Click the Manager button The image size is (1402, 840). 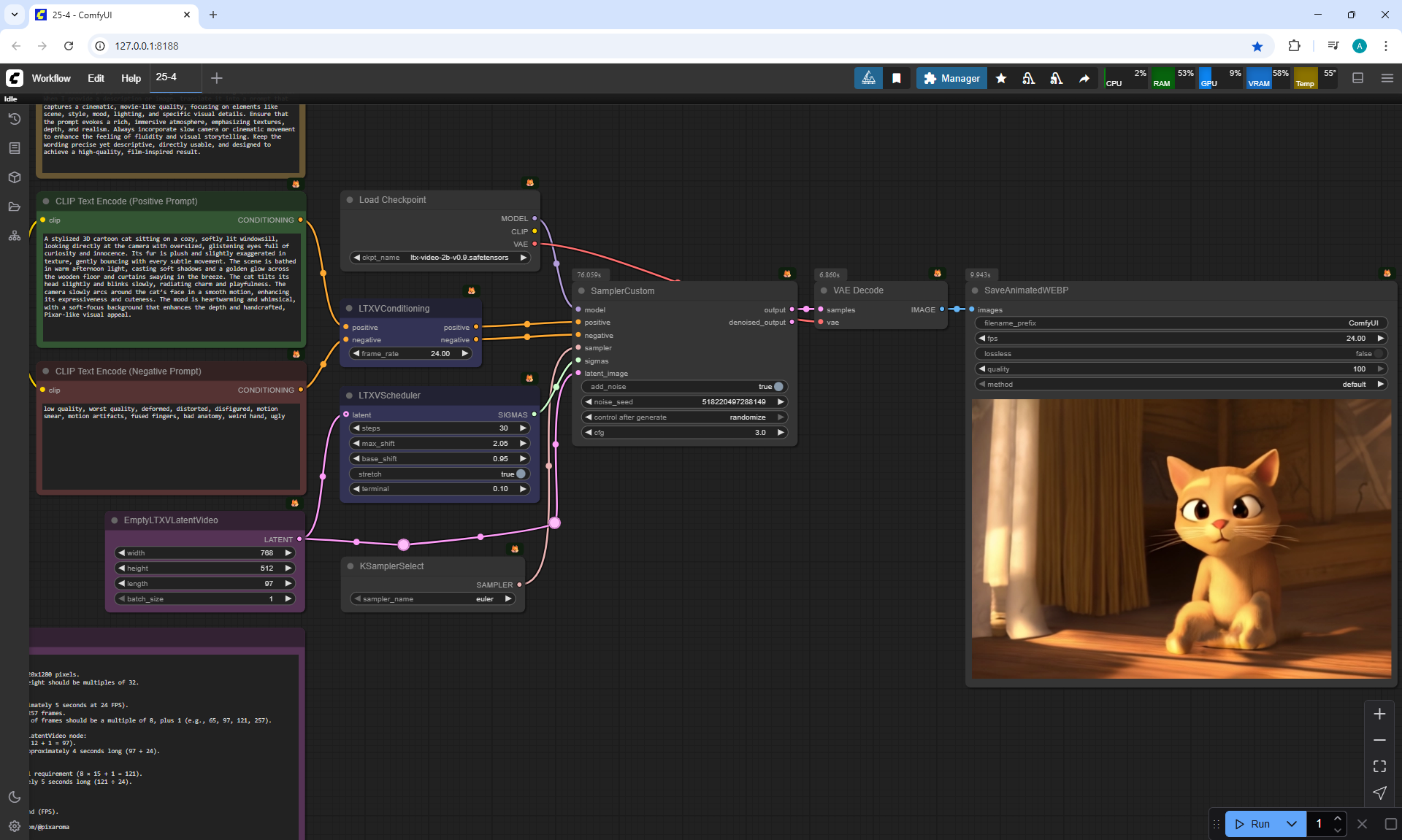click(x=951, y=78)
